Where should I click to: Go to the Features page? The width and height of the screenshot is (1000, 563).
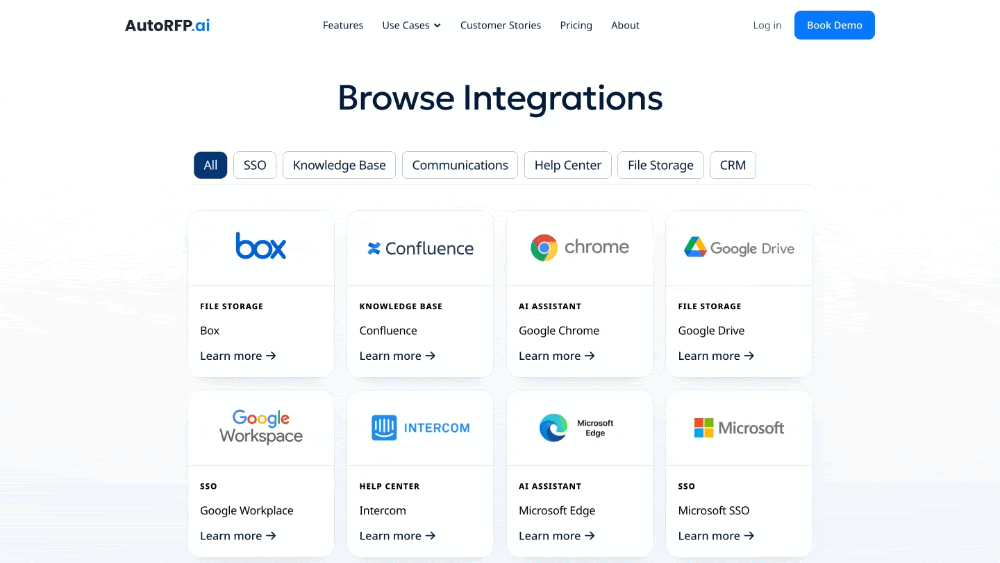click(343, 26)
